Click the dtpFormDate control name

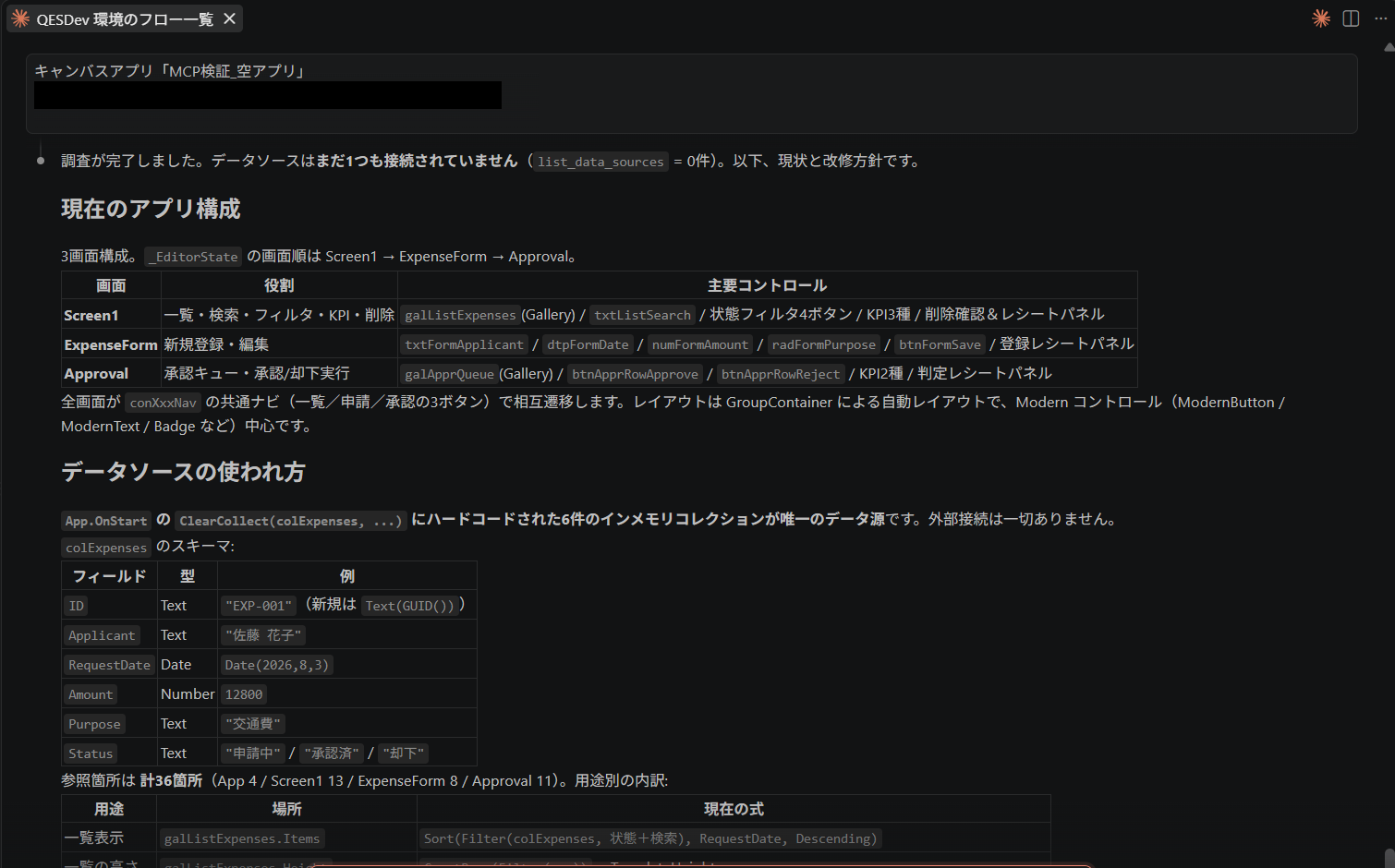click(x=588, y=345)
